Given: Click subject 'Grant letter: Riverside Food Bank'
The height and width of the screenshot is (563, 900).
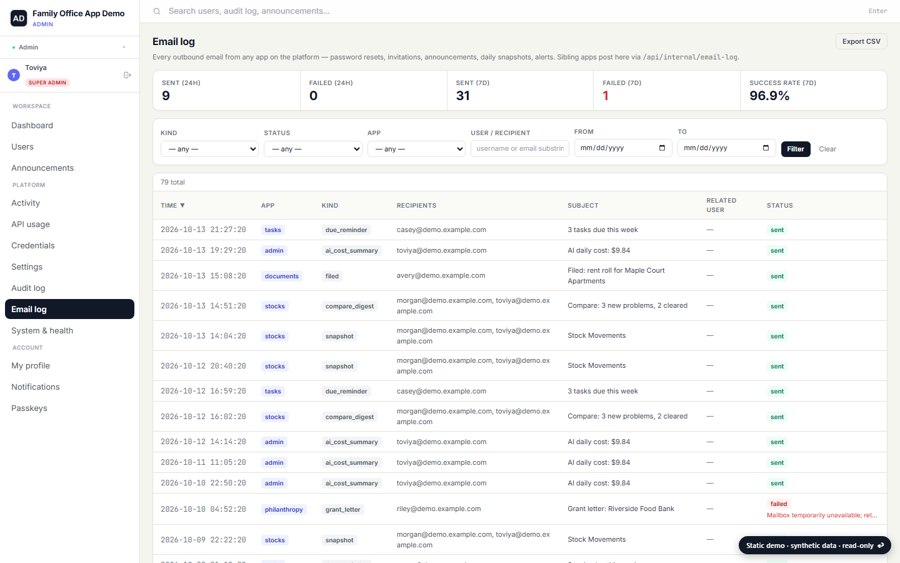Looking at the screenshot, I should click(x=620, y=508).
